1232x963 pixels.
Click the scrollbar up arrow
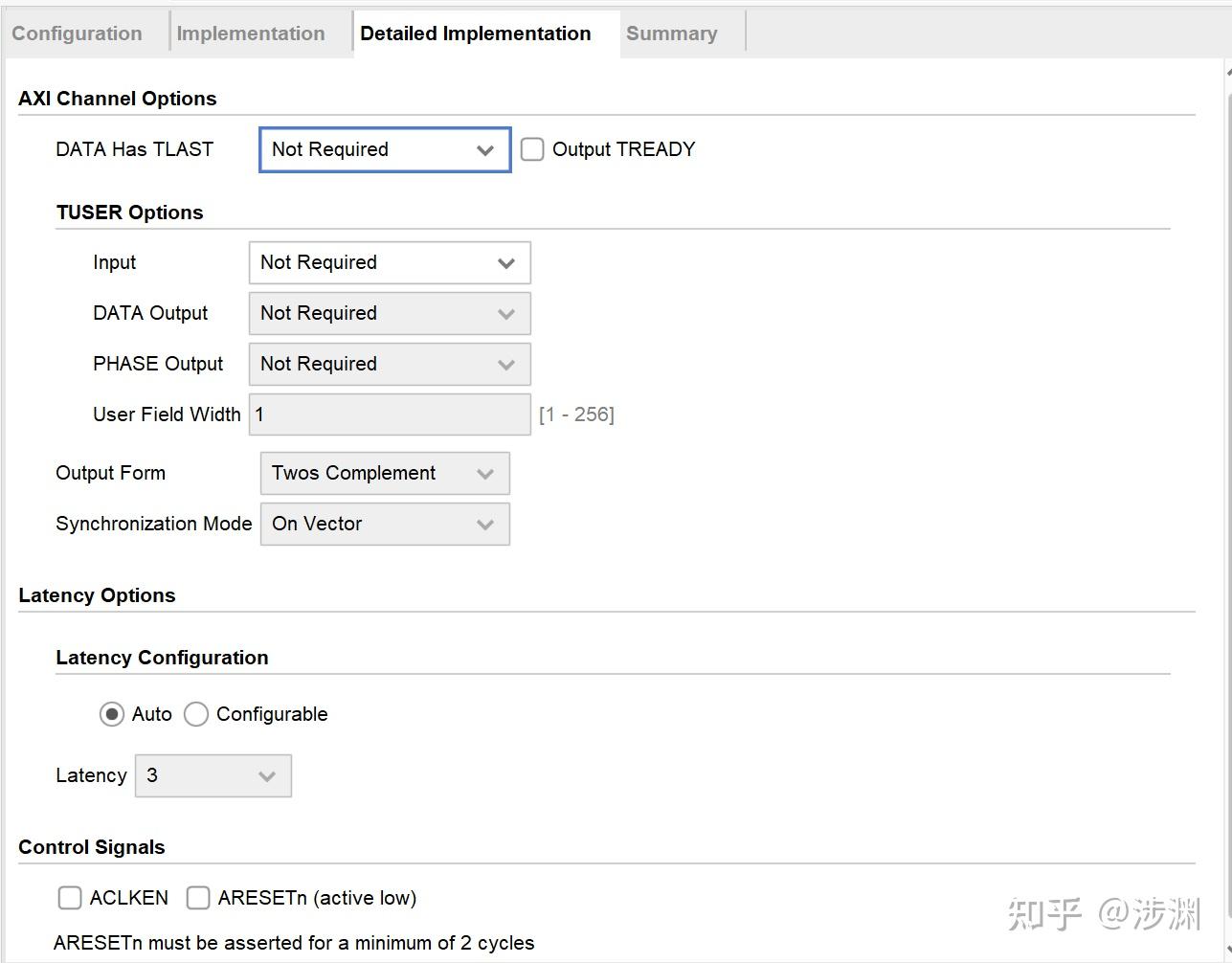click(1227, 72)
